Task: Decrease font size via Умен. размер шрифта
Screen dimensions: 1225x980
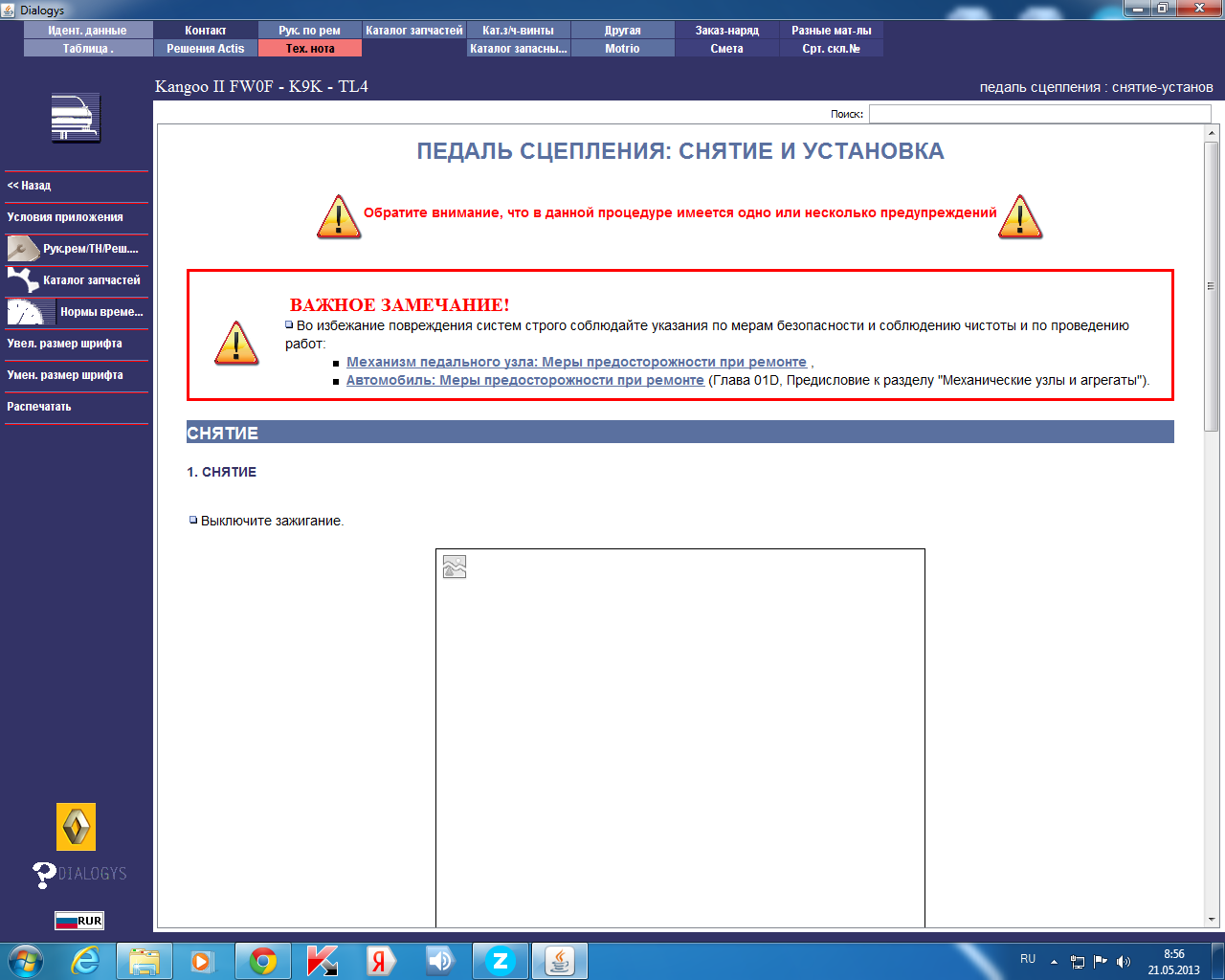Action: pos(77,375)
